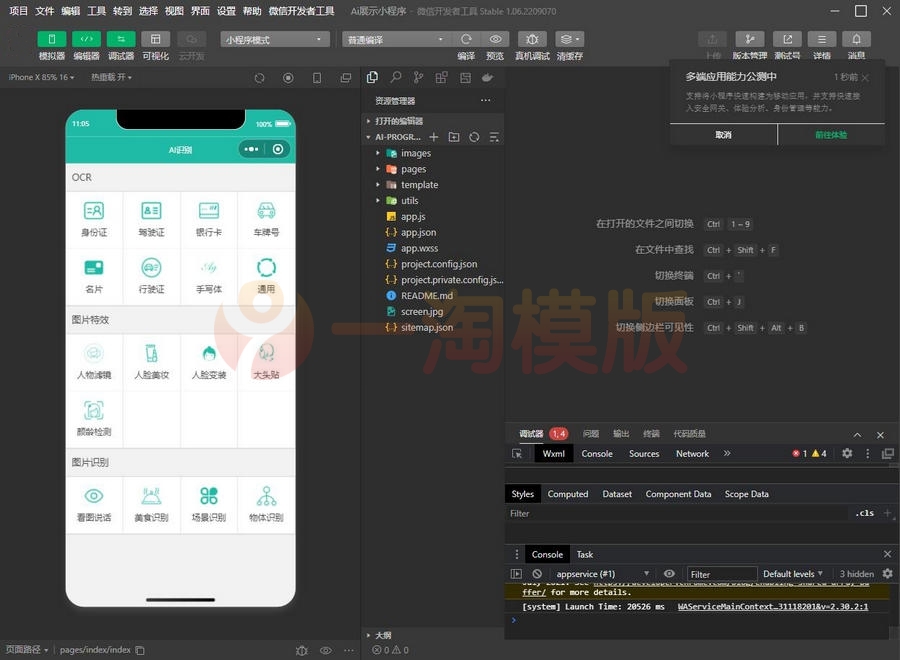Open the 项目 menu

tap(18, 11)
